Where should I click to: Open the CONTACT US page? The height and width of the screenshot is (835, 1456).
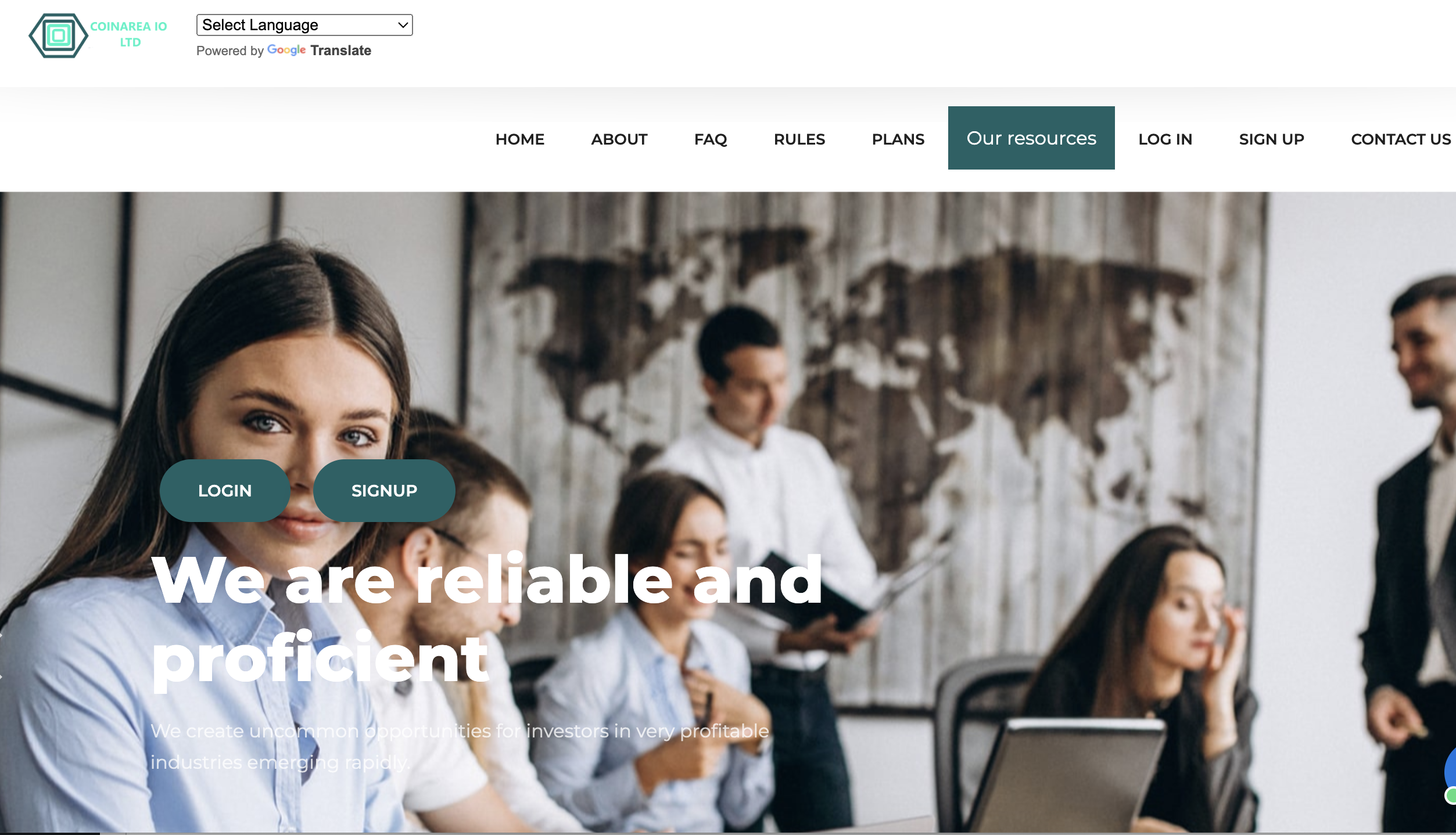click(1401, 139)
